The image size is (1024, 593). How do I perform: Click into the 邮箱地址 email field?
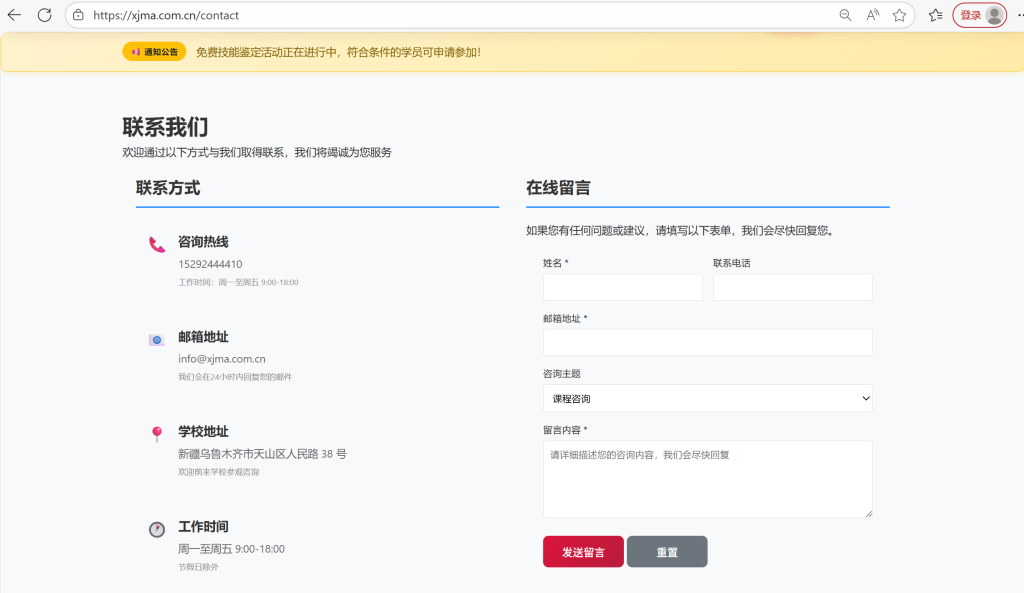coord(707,343)
